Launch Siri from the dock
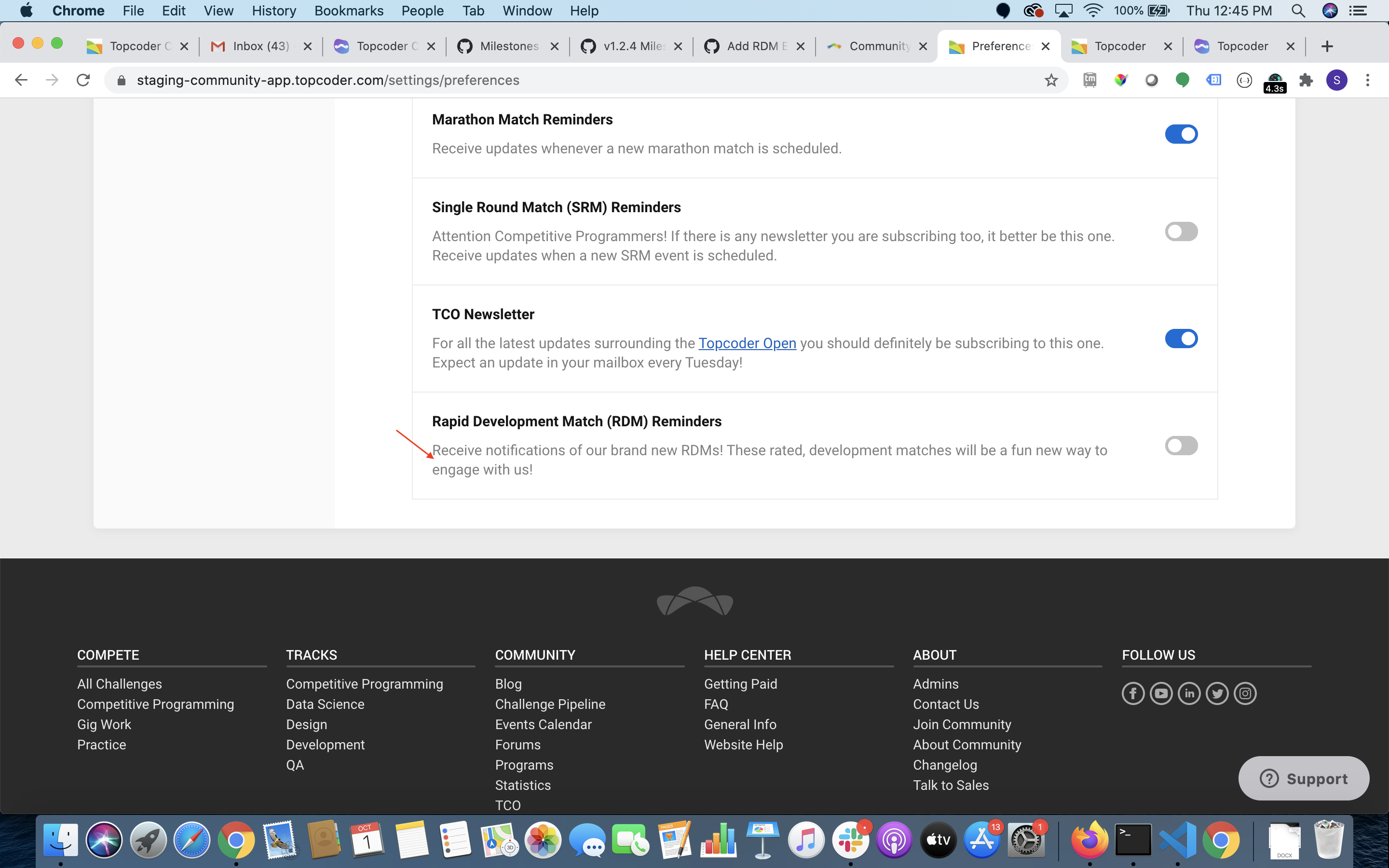This screenshot has height=868, width=1389. 104,841
